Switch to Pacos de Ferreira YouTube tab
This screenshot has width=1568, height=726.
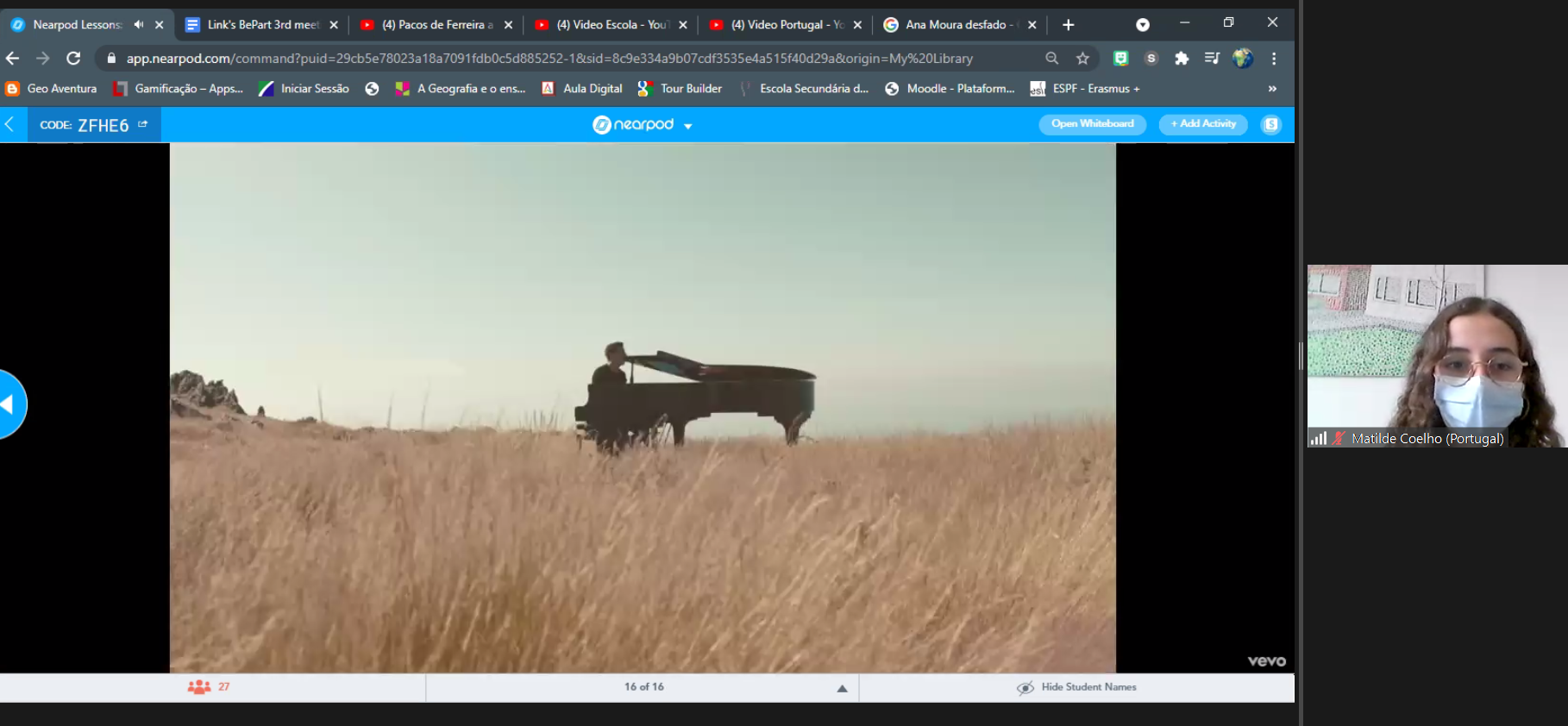pyautogui.click(x=437, y=25)
